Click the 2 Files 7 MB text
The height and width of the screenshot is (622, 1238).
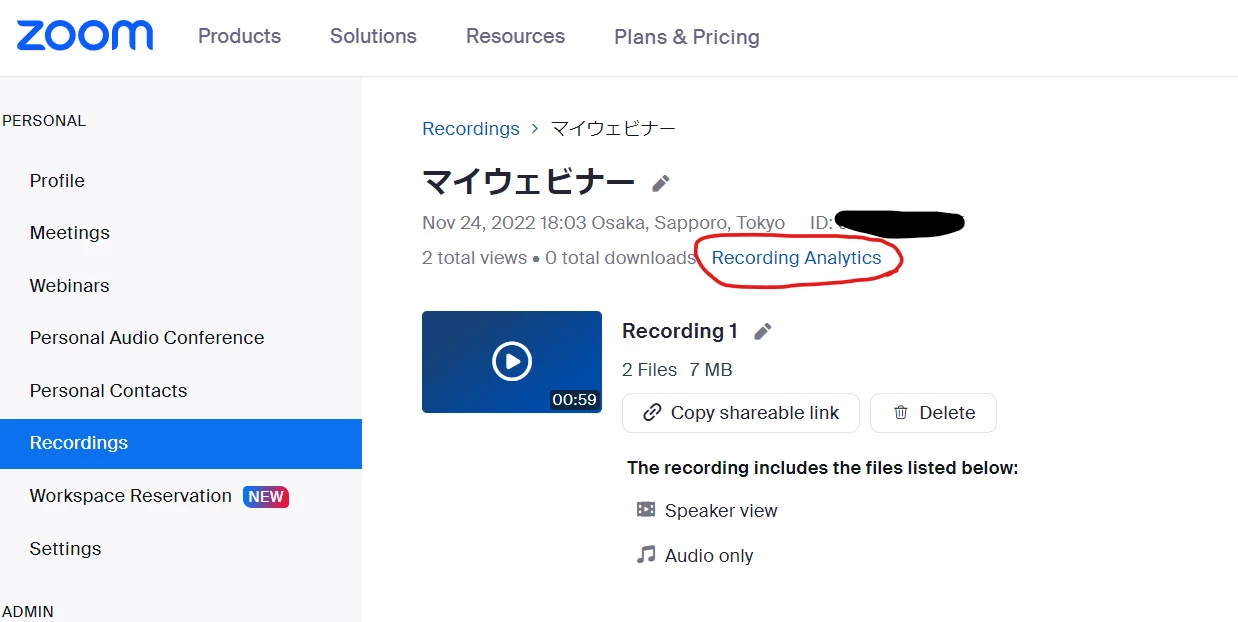pos(677,370)
